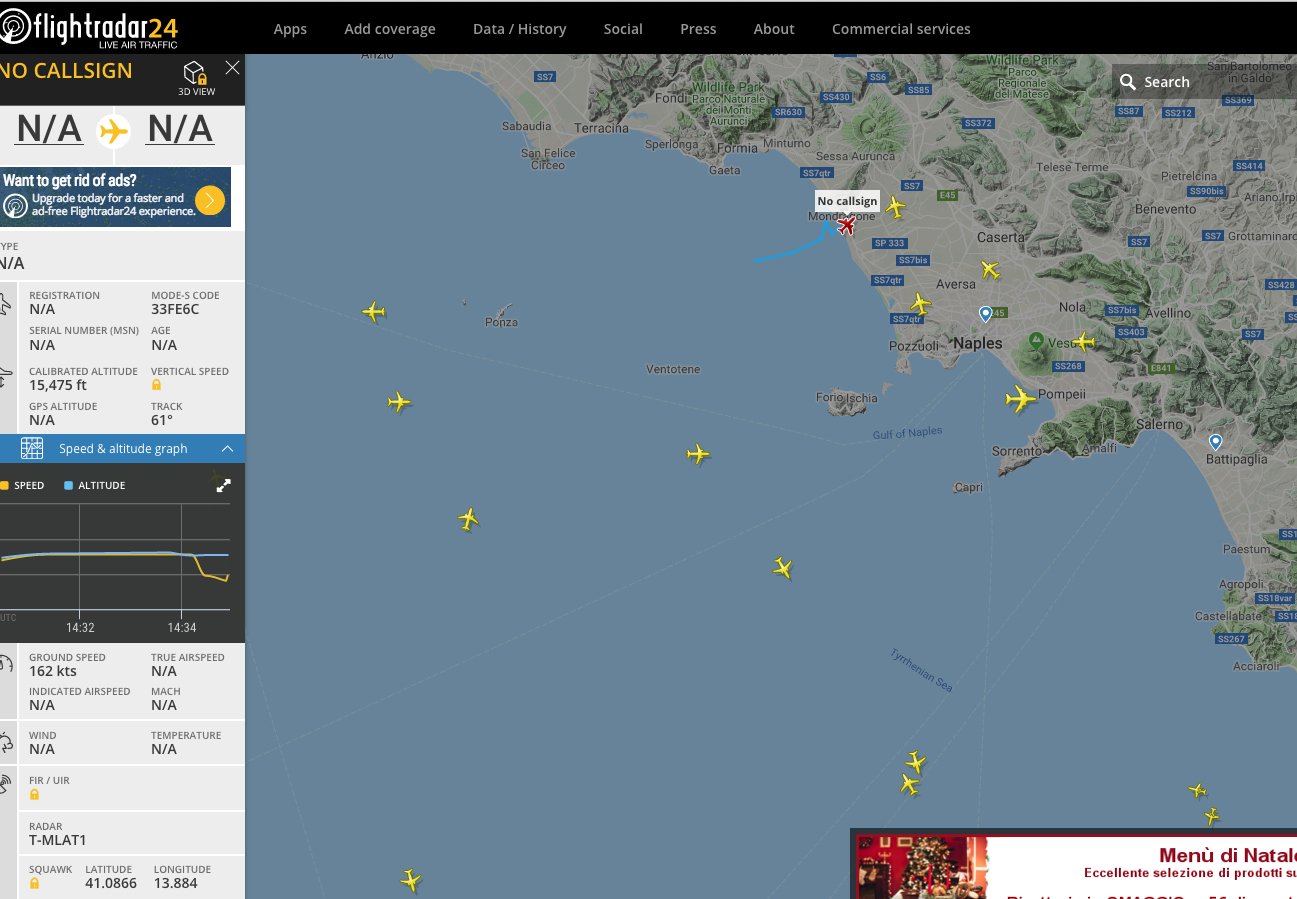
Task: Toggle the ALTITUDE series in graph legend
Action: [95, 485]
